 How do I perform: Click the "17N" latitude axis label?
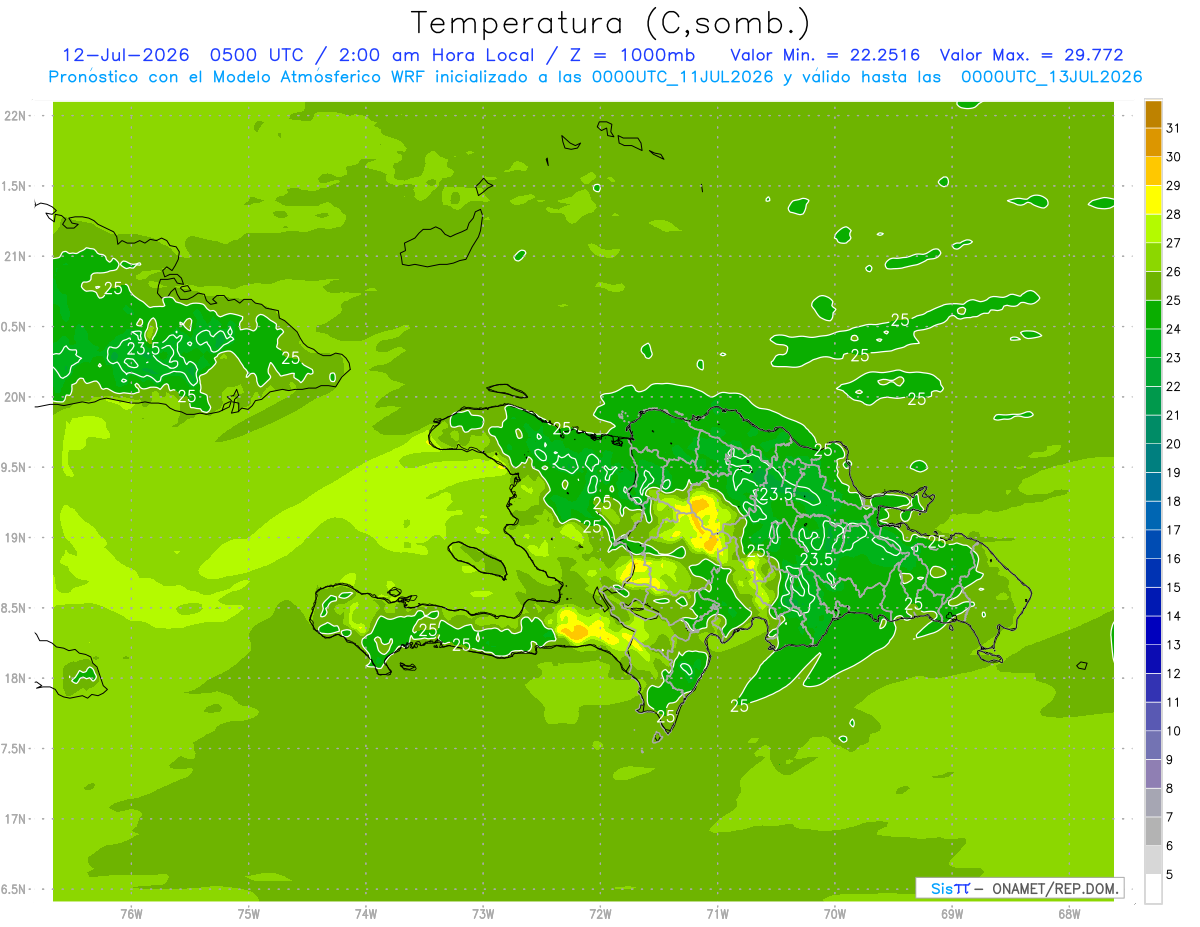point(14,820)
